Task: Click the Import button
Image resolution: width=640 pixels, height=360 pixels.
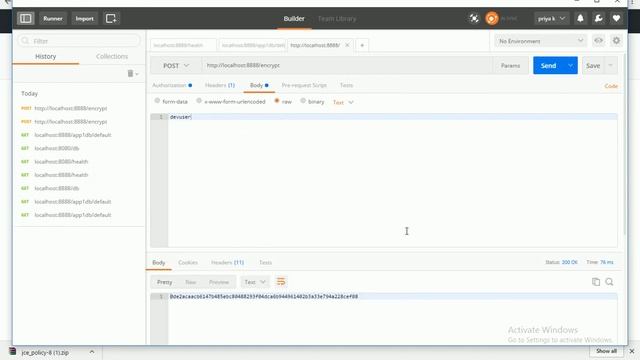Action: pyautogui.click(x=84, y=18)
